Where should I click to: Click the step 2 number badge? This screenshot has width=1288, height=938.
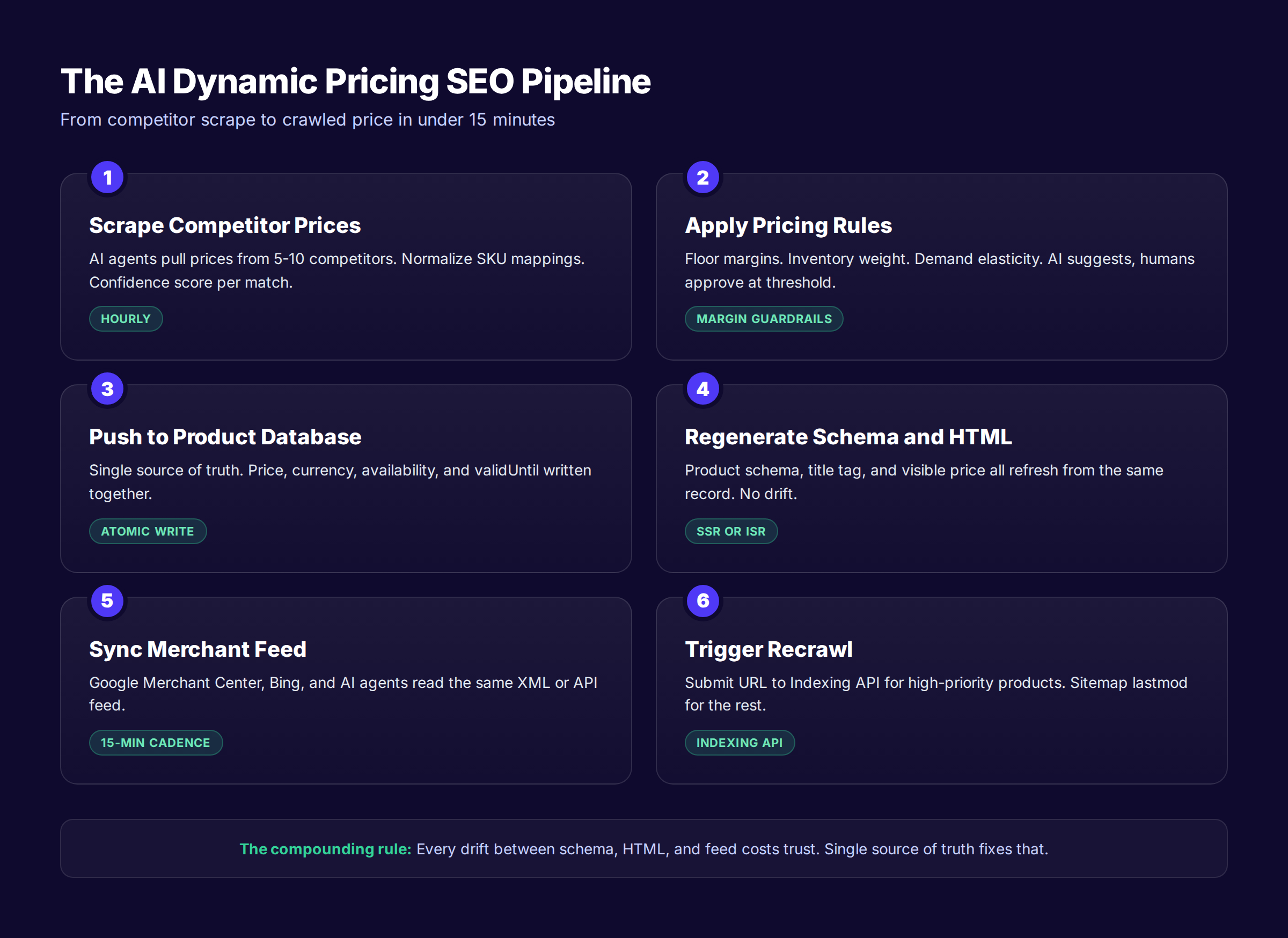703,178
